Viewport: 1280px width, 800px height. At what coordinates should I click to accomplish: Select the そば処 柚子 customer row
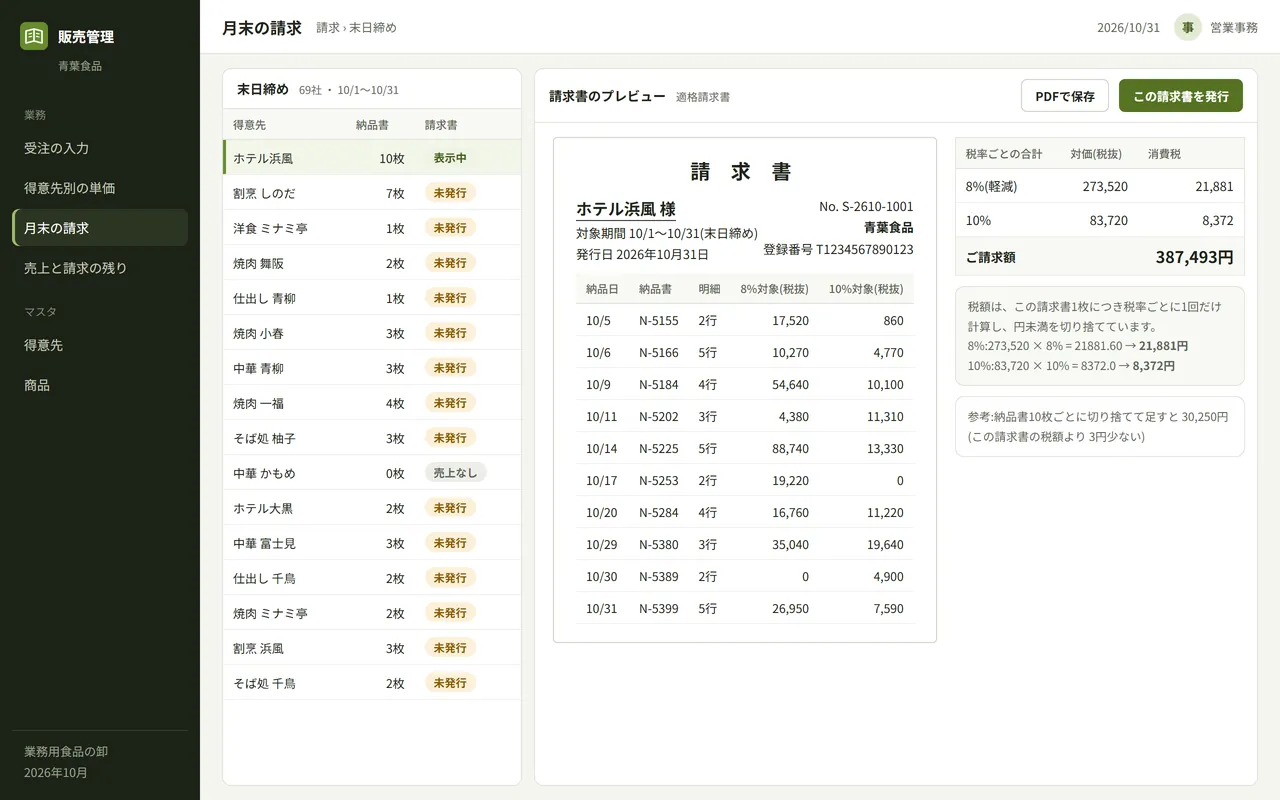(x=372, y=438)
